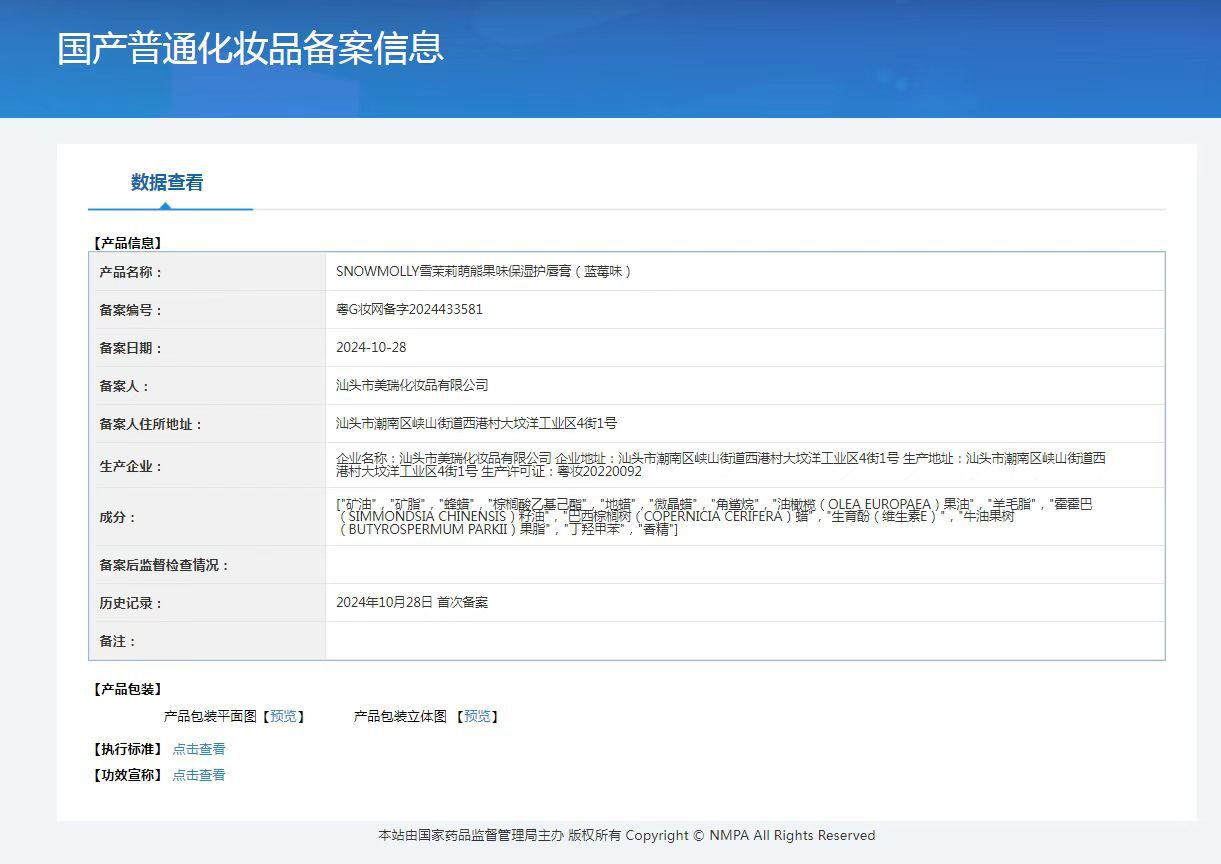Click the 2024-10-28 filing date value

371,348
